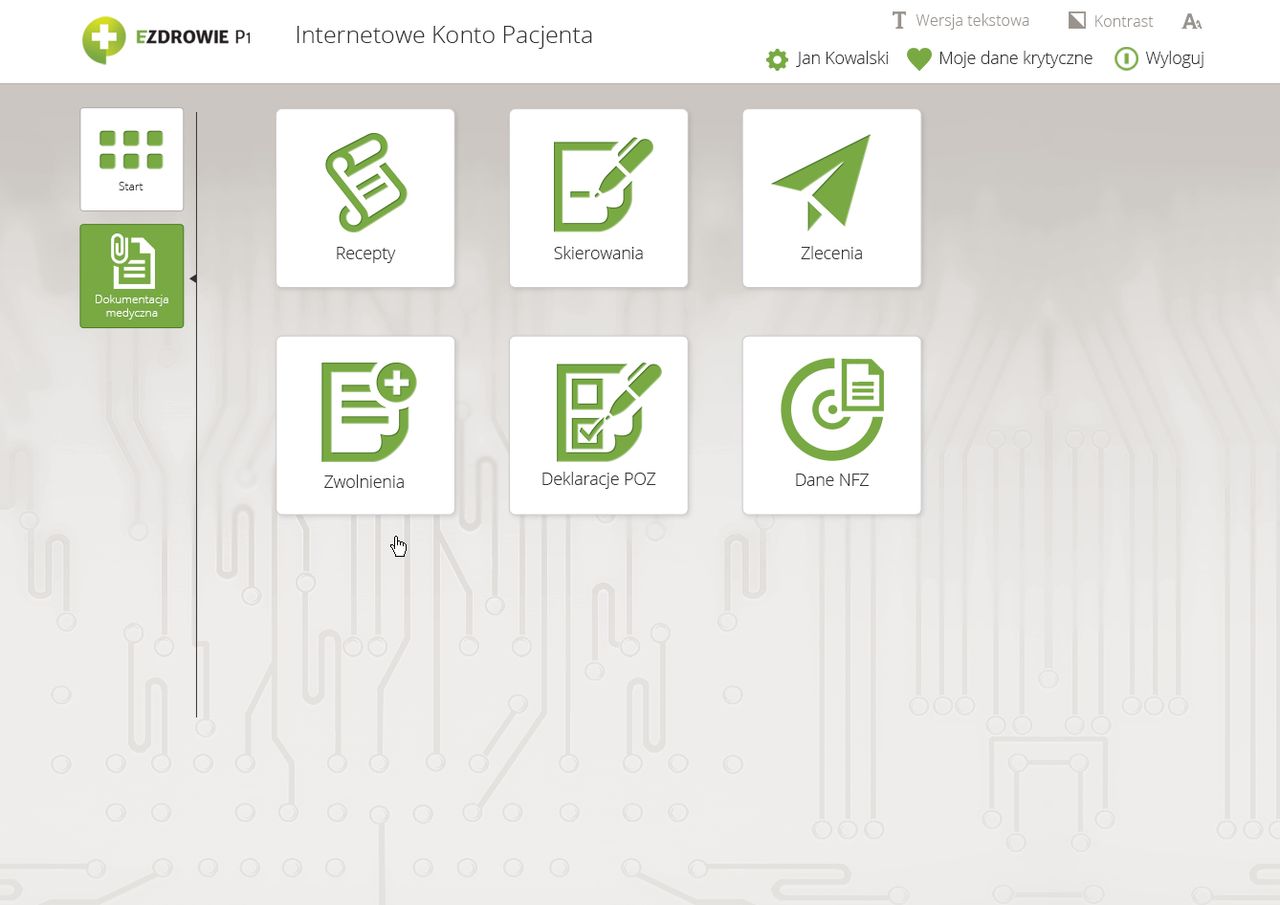This screenshot has height=905, width=1280.
Task: Open the Zwolnienia document-plus tile
Action: [x=365, y=425]
